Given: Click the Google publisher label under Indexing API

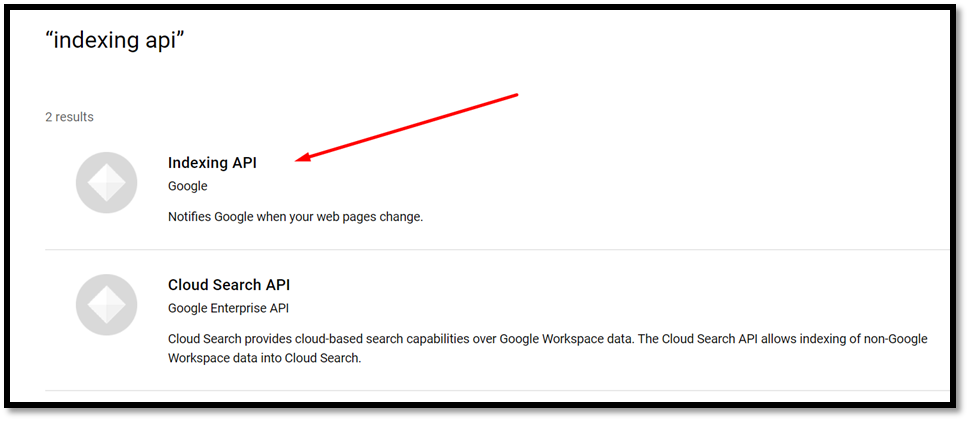Looking at the screenshot, I should coord(188,186).
